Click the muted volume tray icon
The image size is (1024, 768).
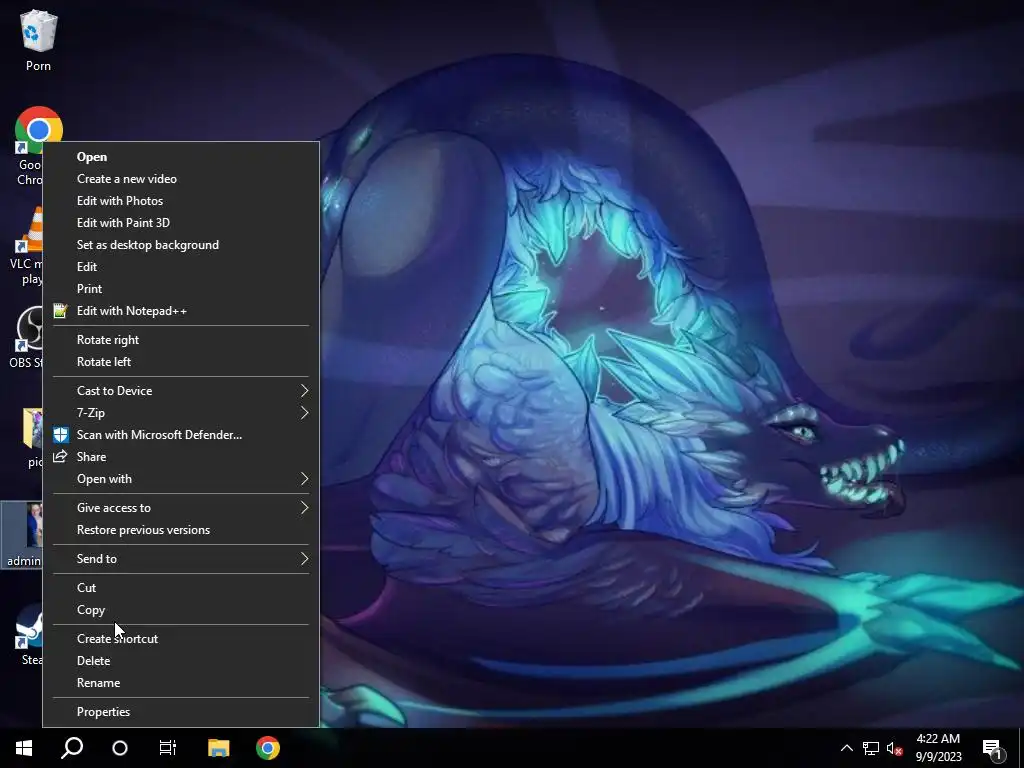click(x=895, y=748)
